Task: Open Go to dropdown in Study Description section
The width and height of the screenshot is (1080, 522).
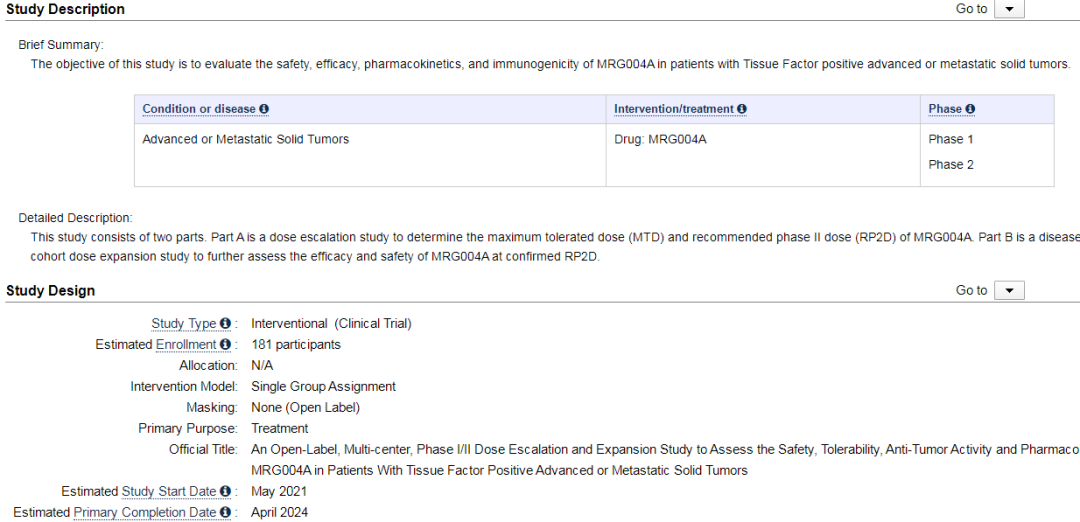Action: tap(1009, 9)
